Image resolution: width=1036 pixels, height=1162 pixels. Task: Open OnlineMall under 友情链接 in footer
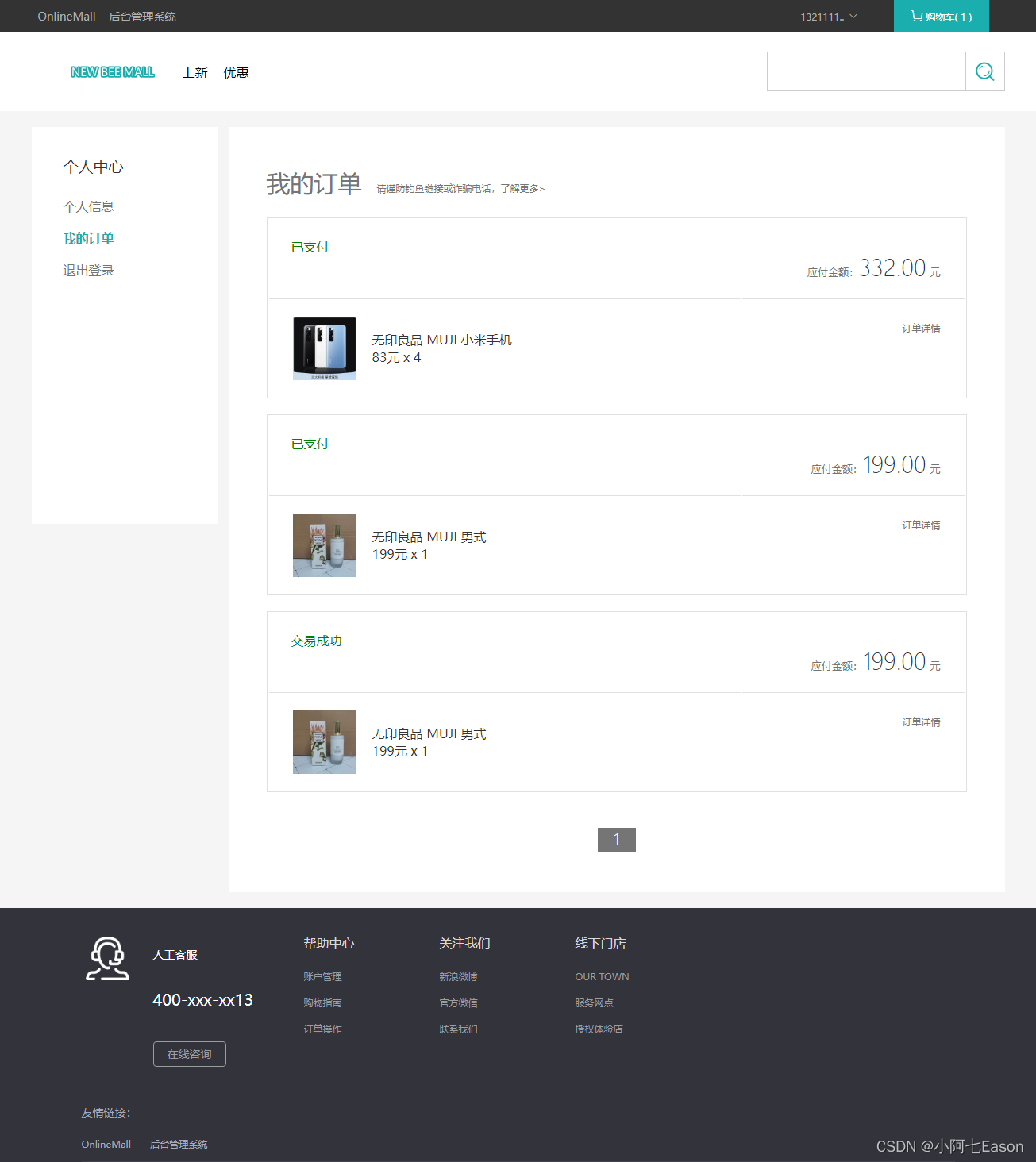point(106,1145)
